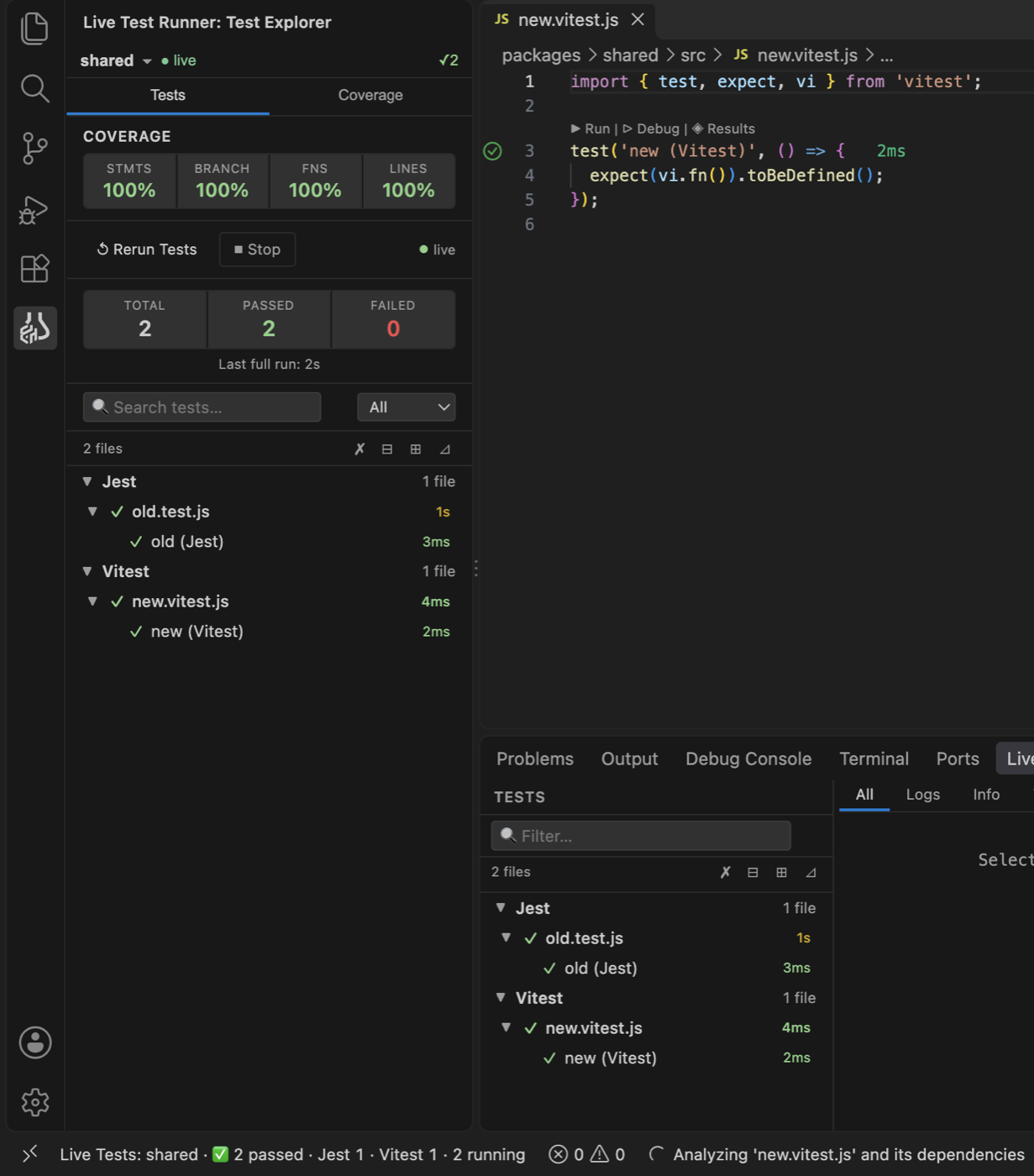
Task: Open the Manage gear icon
Action: tap(34, 1102)
